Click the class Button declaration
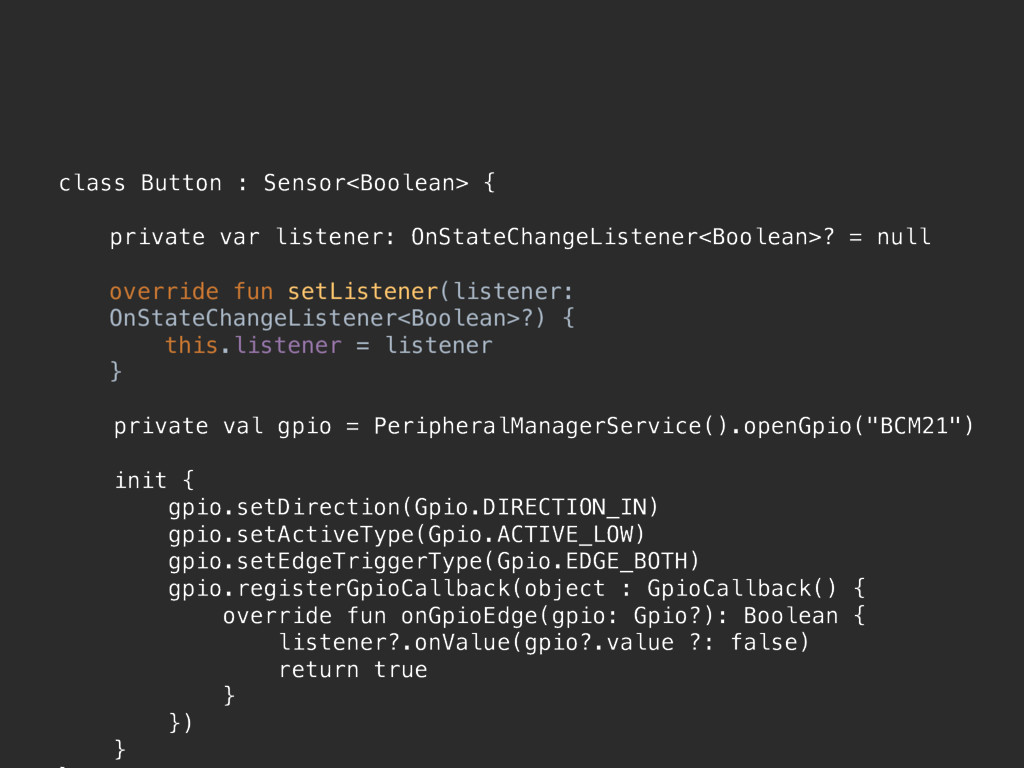This screenshot has width=1024, height=768. (x=140, y=183)
